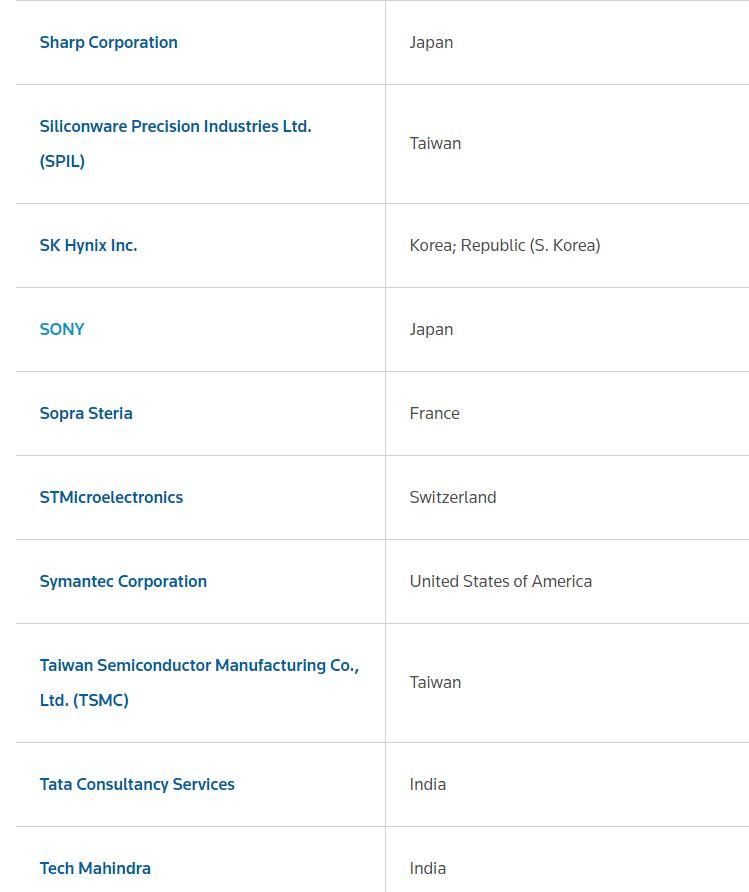Viewport: 749px width, 892px height.
Task: Select Japan cell in the SONY row
Action: [431, 329]
